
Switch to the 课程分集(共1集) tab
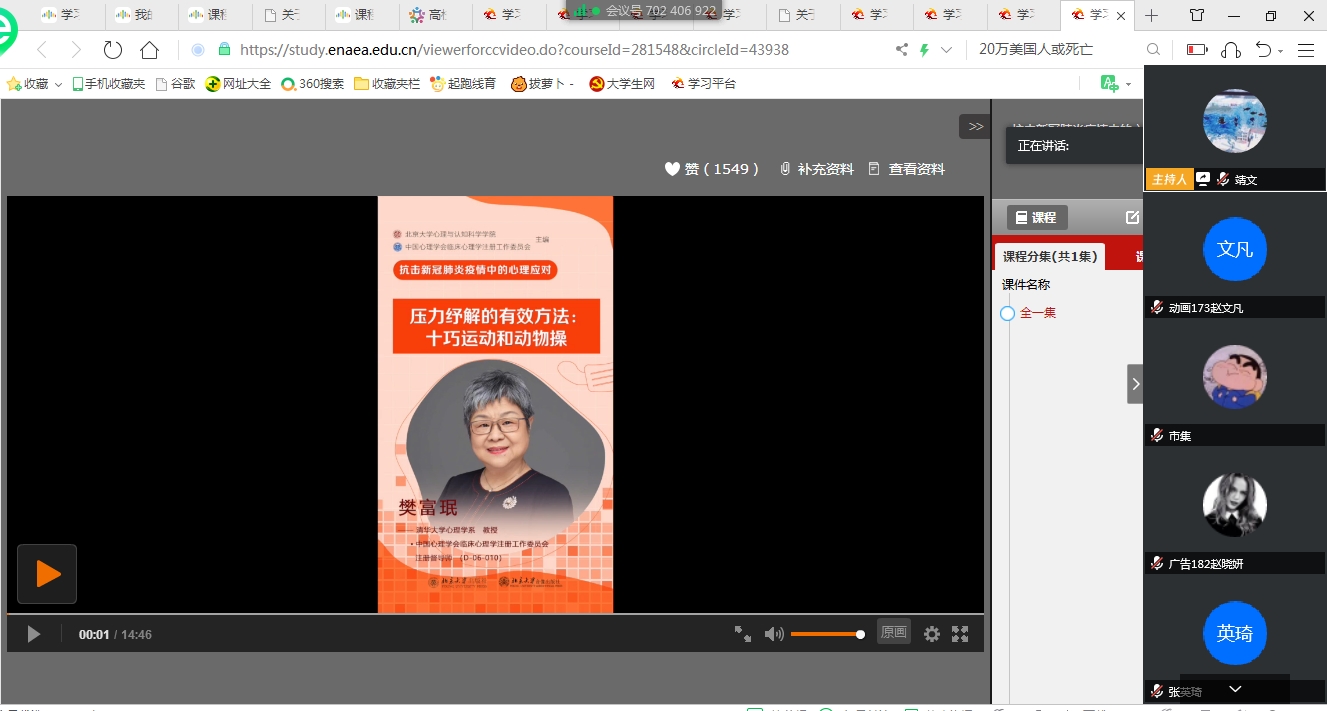coord(1050,257)
